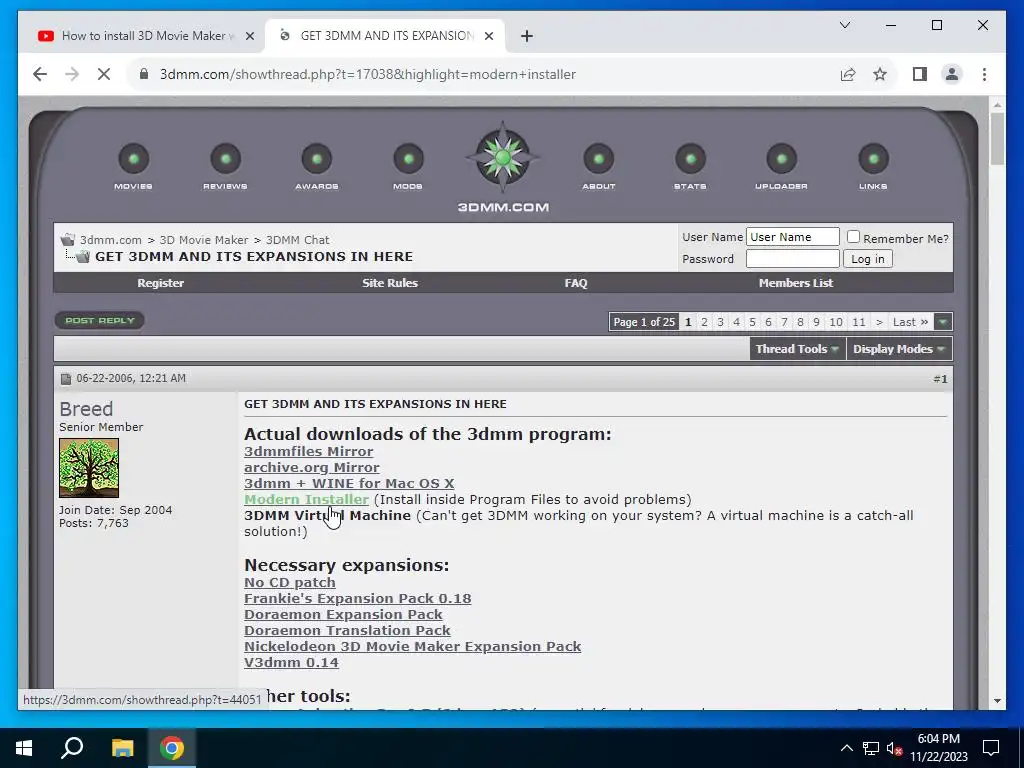Open FAQ menu item

pos(576,283)
